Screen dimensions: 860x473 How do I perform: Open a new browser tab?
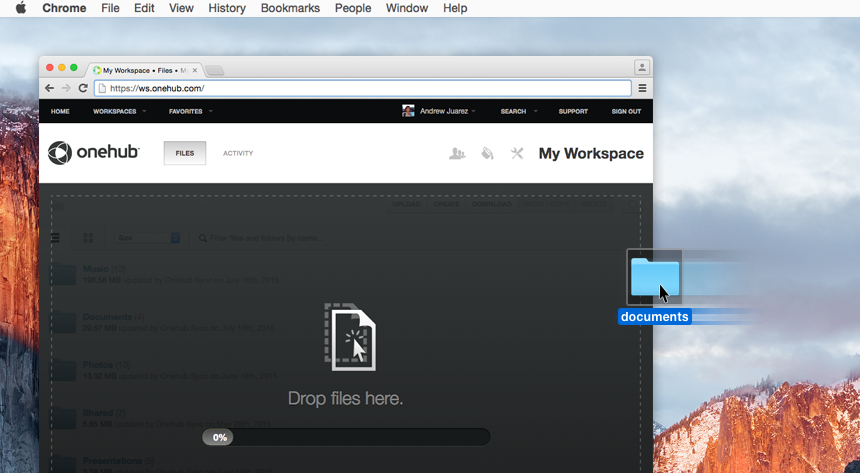coord(214,70)
